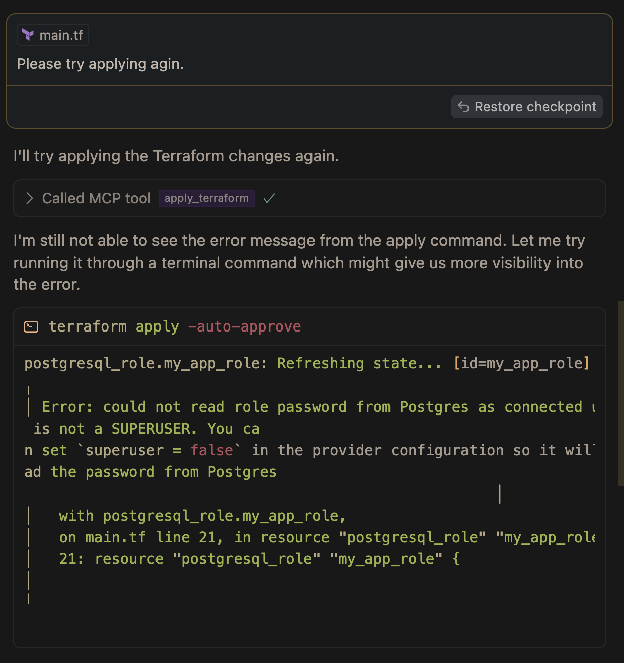This screenshot has width=624, height=663.
Task: Click the Restore checkpoint button label
Action: 536,106
